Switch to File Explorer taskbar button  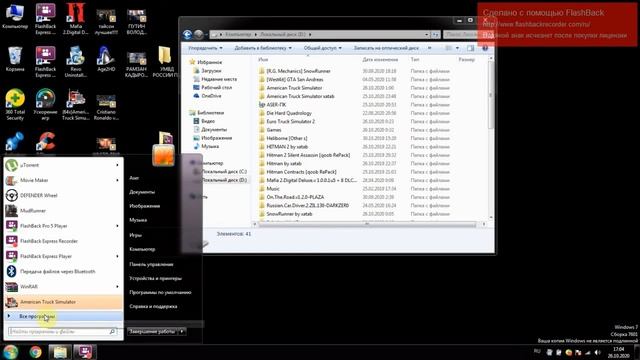[60, 352]
